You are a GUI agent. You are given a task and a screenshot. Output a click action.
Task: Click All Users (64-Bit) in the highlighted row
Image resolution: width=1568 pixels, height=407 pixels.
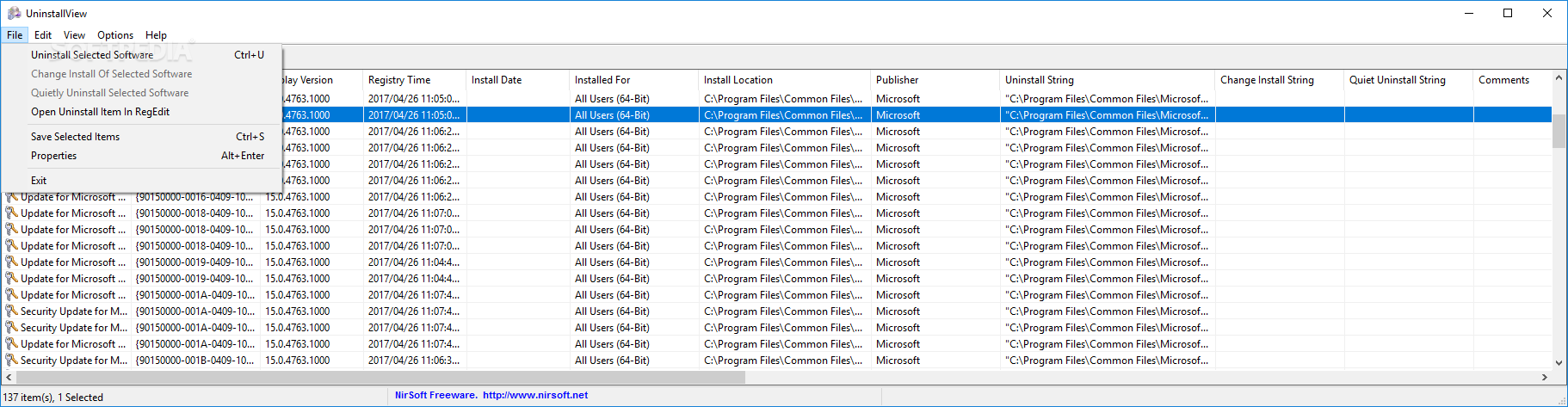(x=612, y=115)
